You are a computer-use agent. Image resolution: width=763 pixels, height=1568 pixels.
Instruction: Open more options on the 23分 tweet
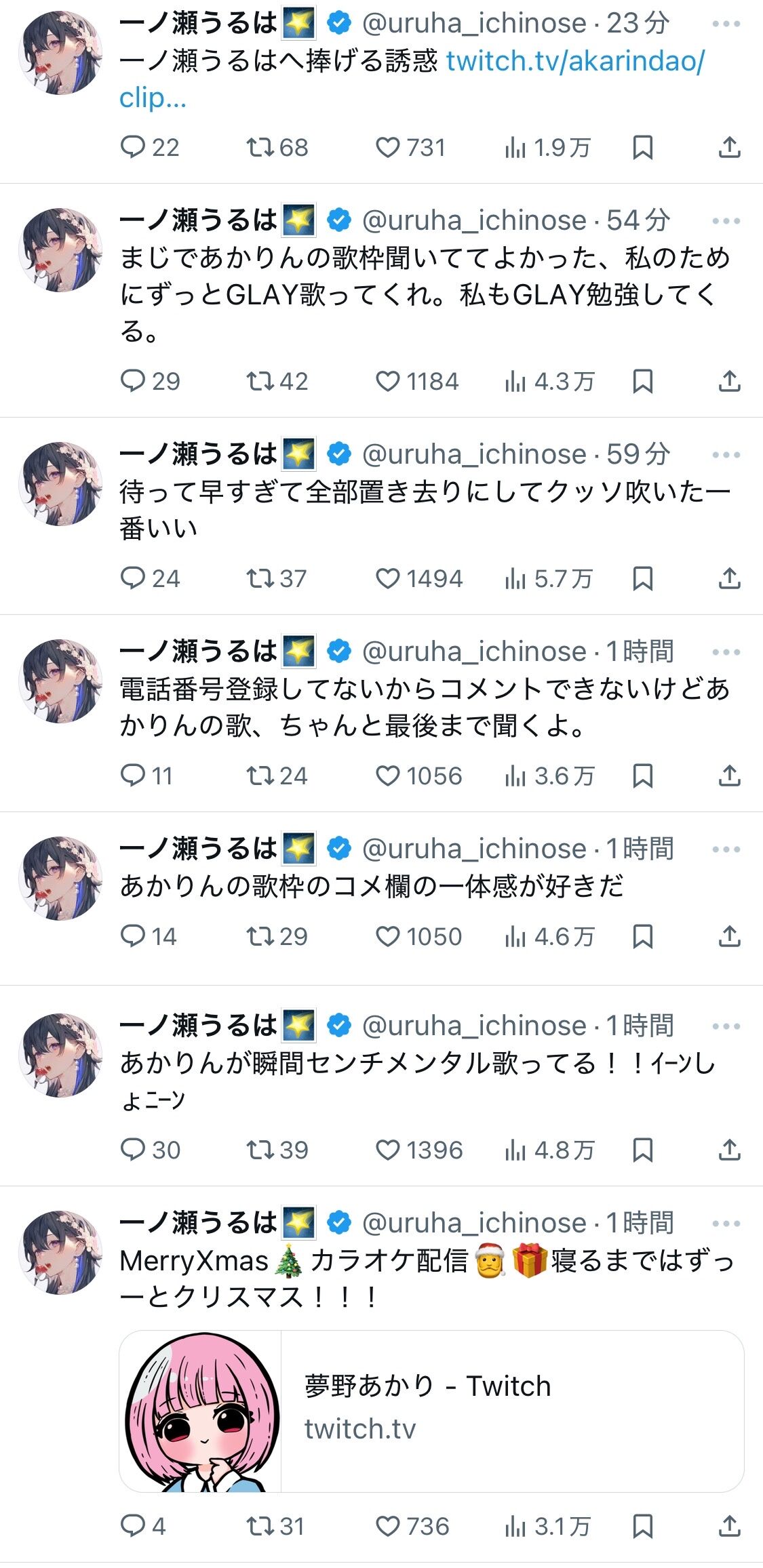726,24
